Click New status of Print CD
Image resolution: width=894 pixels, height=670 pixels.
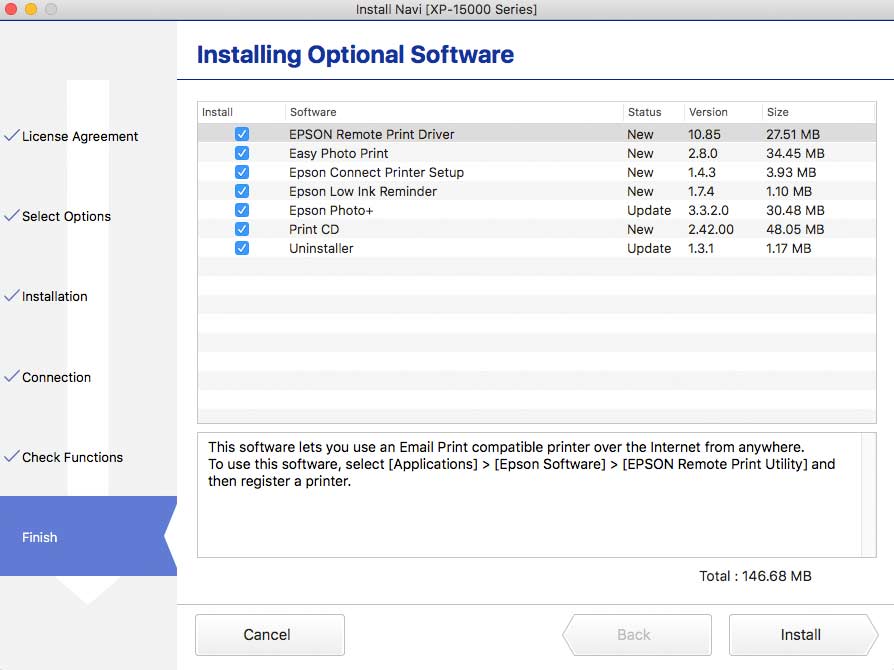pos(640,229)
